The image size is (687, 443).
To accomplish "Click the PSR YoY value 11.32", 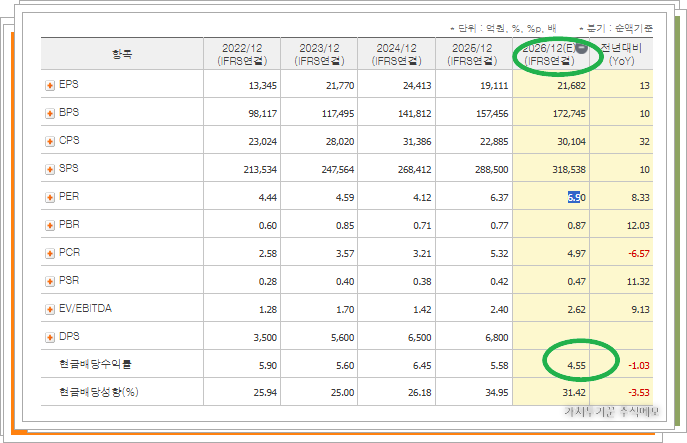I will click(638, 281).
